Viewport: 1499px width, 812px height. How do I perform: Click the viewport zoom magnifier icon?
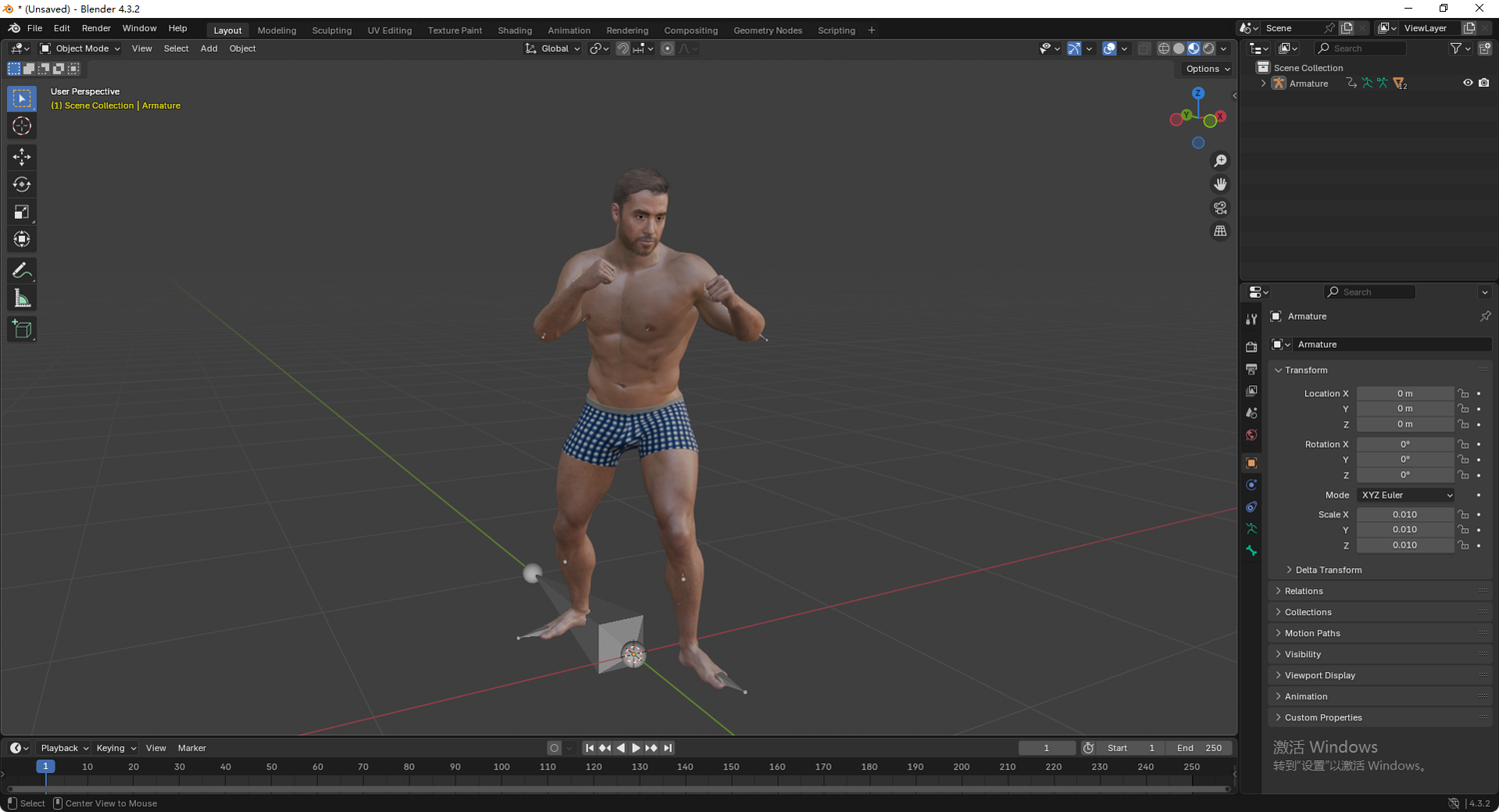(1220, 161)
